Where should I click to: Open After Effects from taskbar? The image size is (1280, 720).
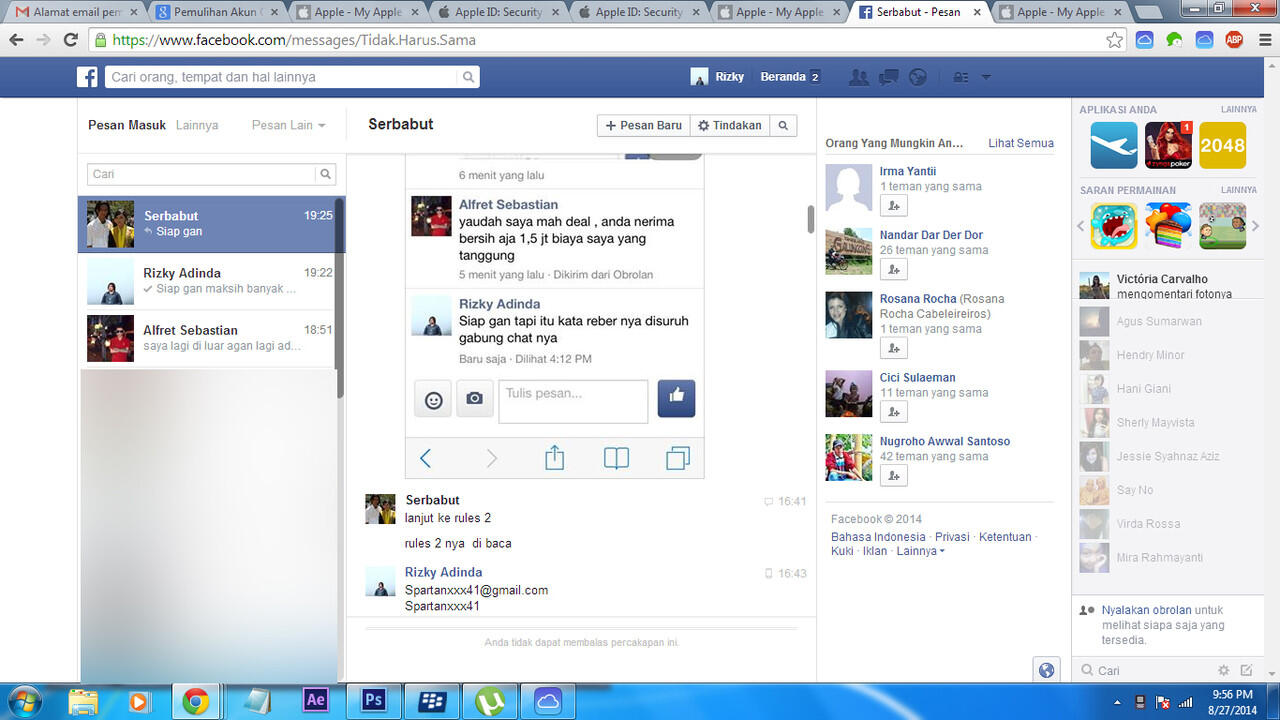(x=316, y=701)
